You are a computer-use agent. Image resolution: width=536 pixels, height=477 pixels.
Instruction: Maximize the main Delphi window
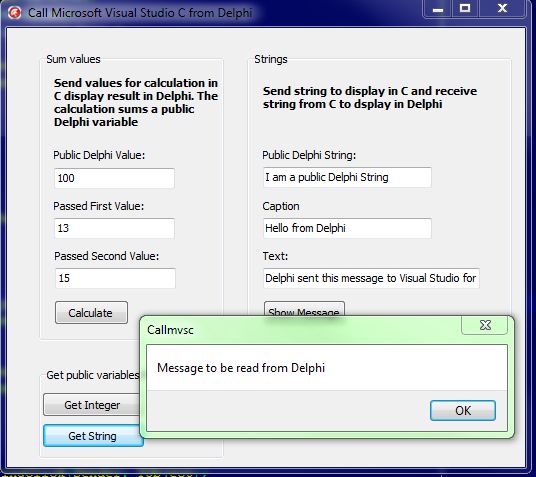[465, 9]
